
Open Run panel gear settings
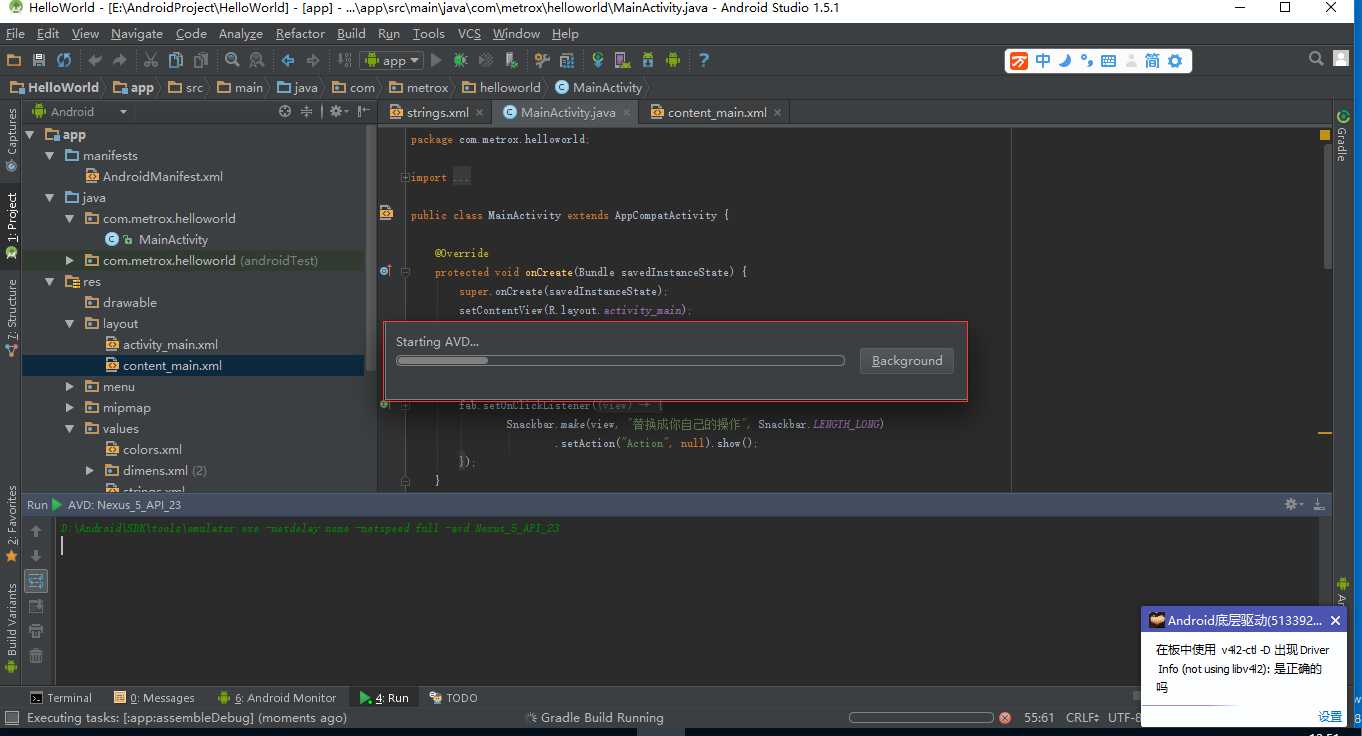(1293, 504)
